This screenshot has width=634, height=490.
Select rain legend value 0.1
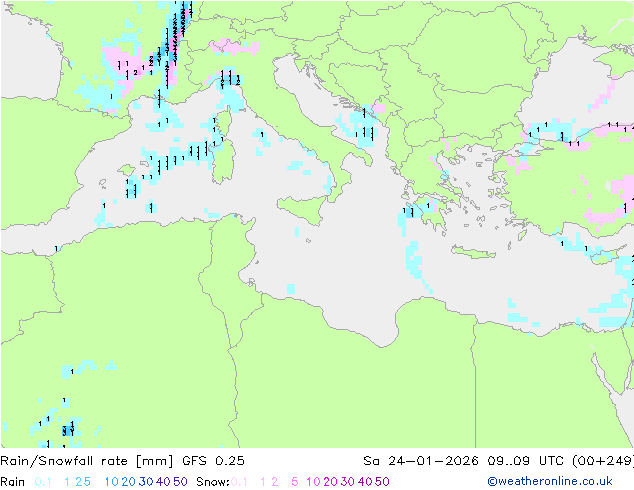pyautogui.click(x=43, y=482)
